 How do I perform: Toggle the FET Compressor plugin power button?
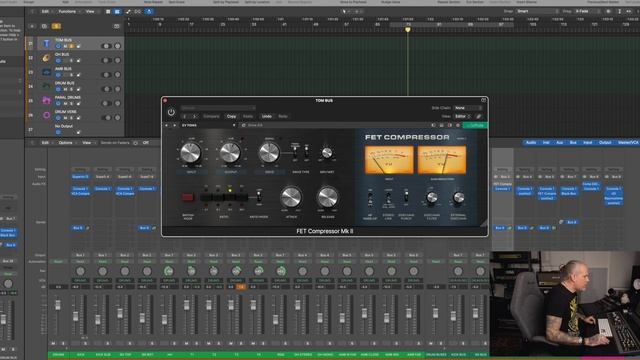pos(171,112)
